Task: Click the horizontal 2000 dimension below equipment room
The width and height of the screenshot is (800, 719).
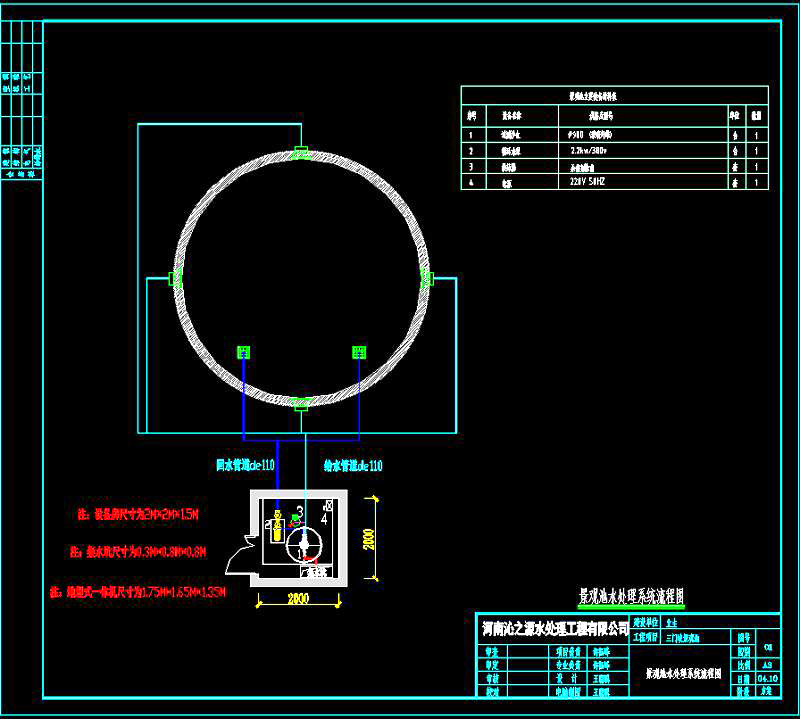Action: pyautogui.click(x=298, y=598)
